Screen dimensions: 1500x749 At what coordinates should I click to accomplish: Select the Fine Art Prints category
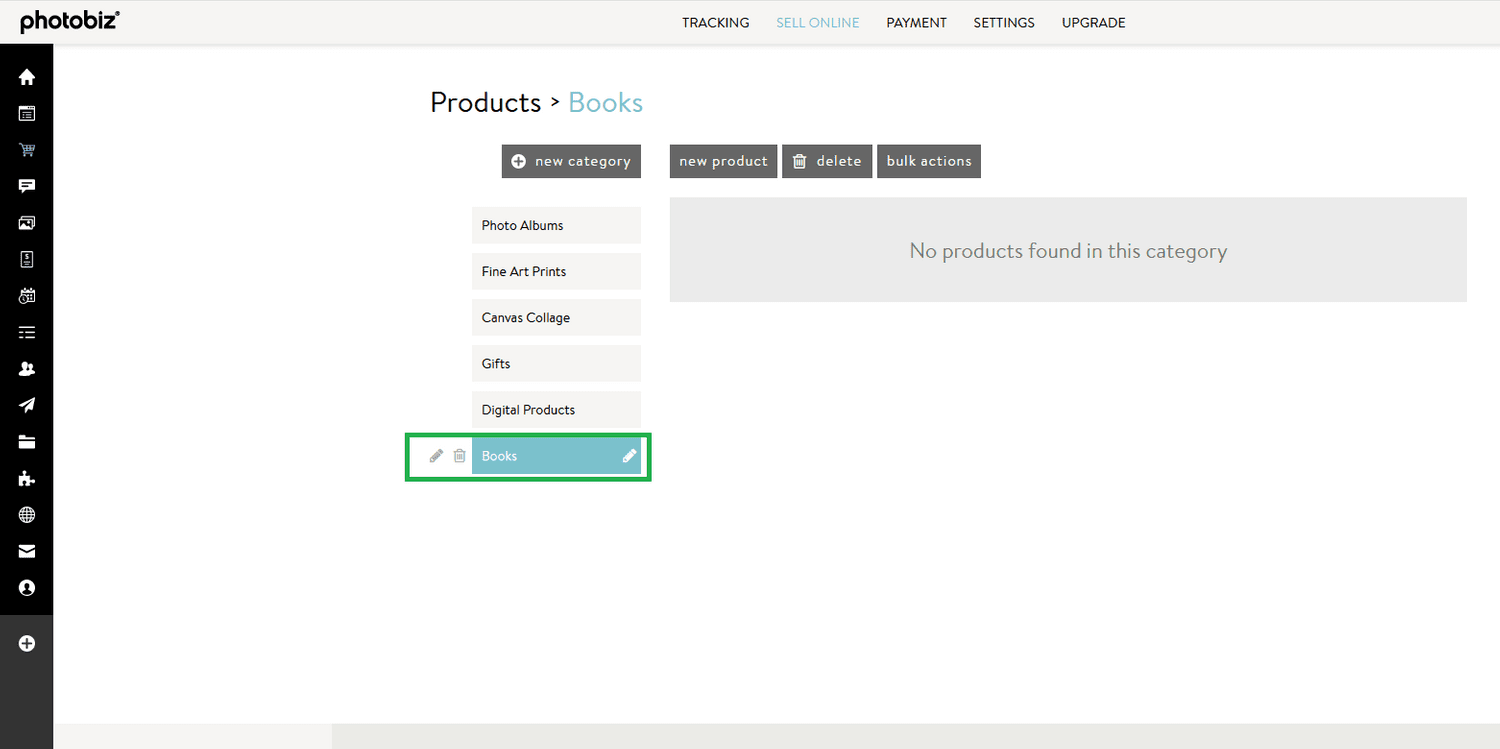pyautogui.click(x=556, y=271)
